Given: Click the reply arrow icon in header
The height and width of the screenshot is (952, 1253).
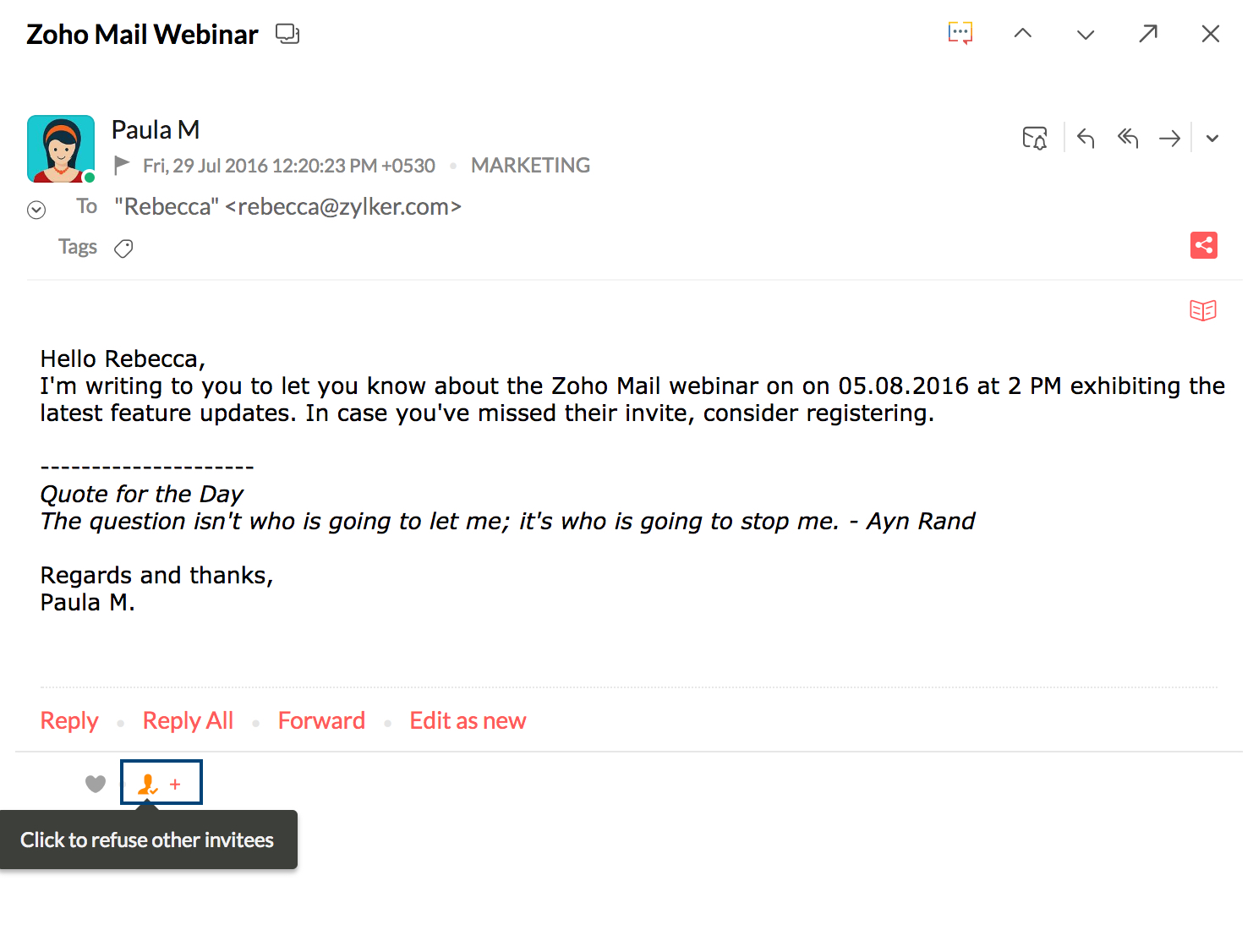Looking at the screenshot, I should tap(1086, 138).
